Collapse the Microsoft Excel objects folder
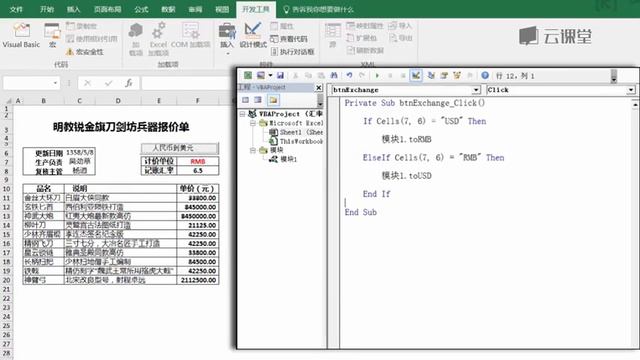This screenshot has height=360, width=640. 253,123
